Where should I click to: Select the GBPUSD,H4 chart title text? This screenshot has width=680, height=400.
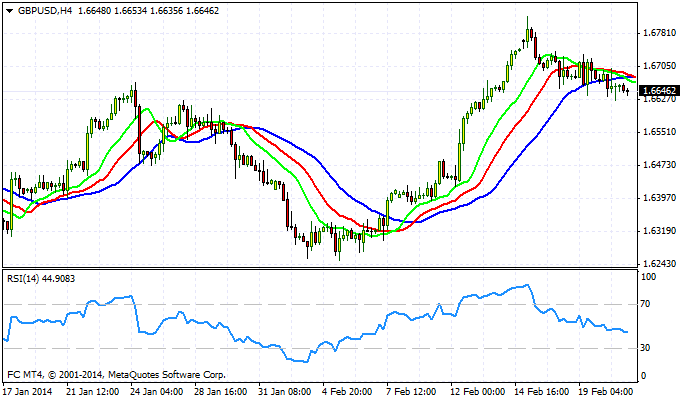pos(45,11)
